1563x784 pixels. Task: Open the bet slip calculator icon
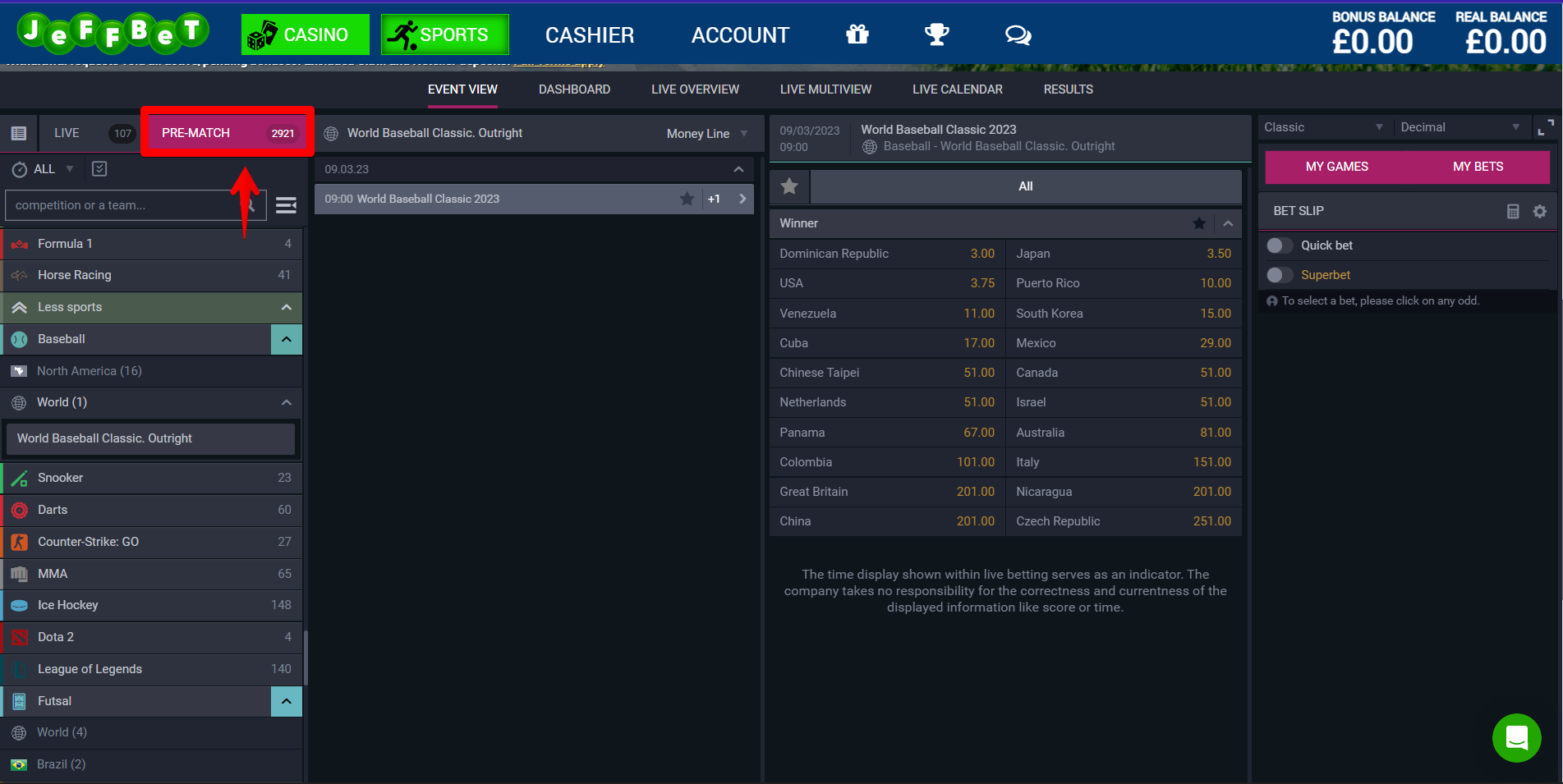click(1513, 211)
